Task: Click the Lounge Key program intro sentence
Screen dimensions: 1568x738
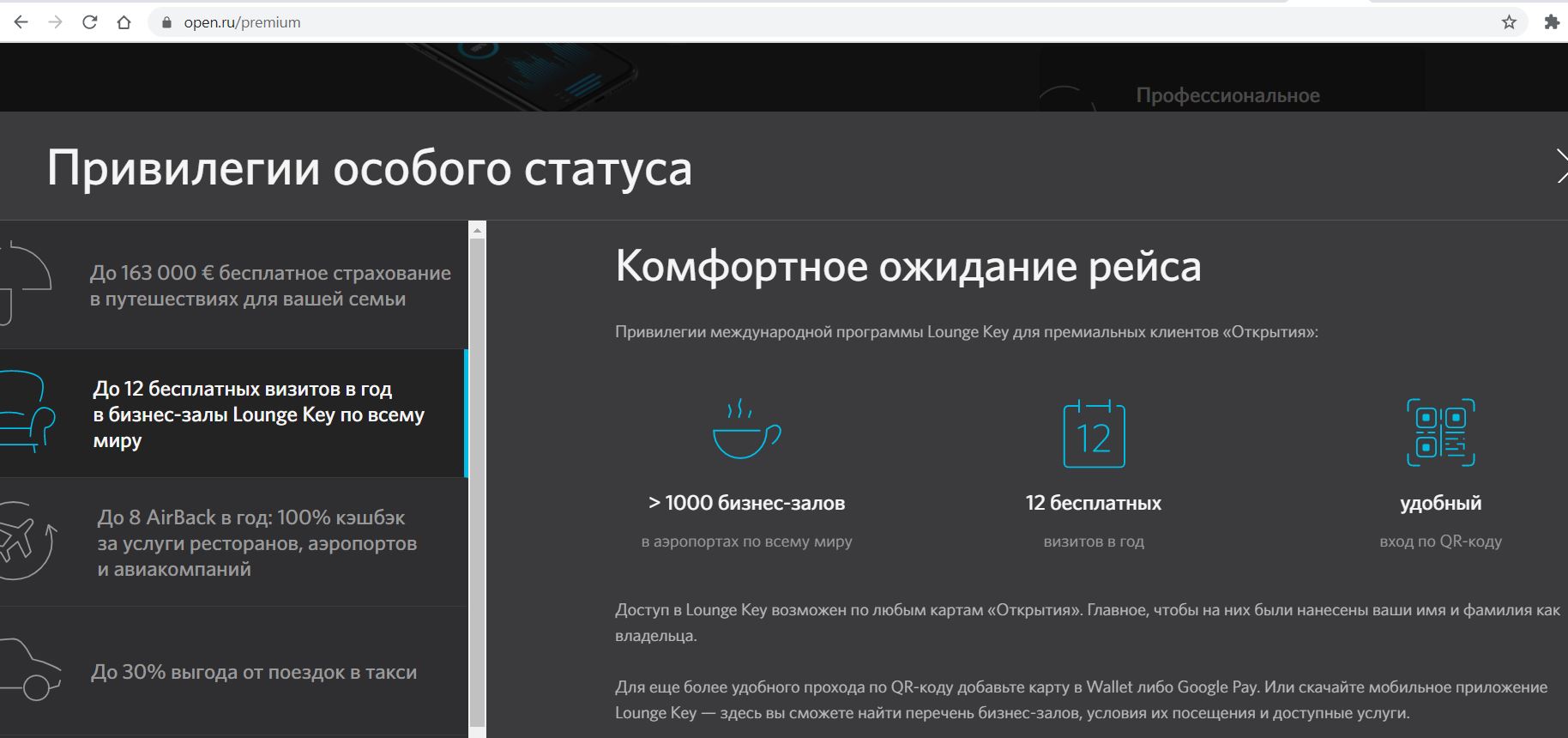Action: pos(967,332)
